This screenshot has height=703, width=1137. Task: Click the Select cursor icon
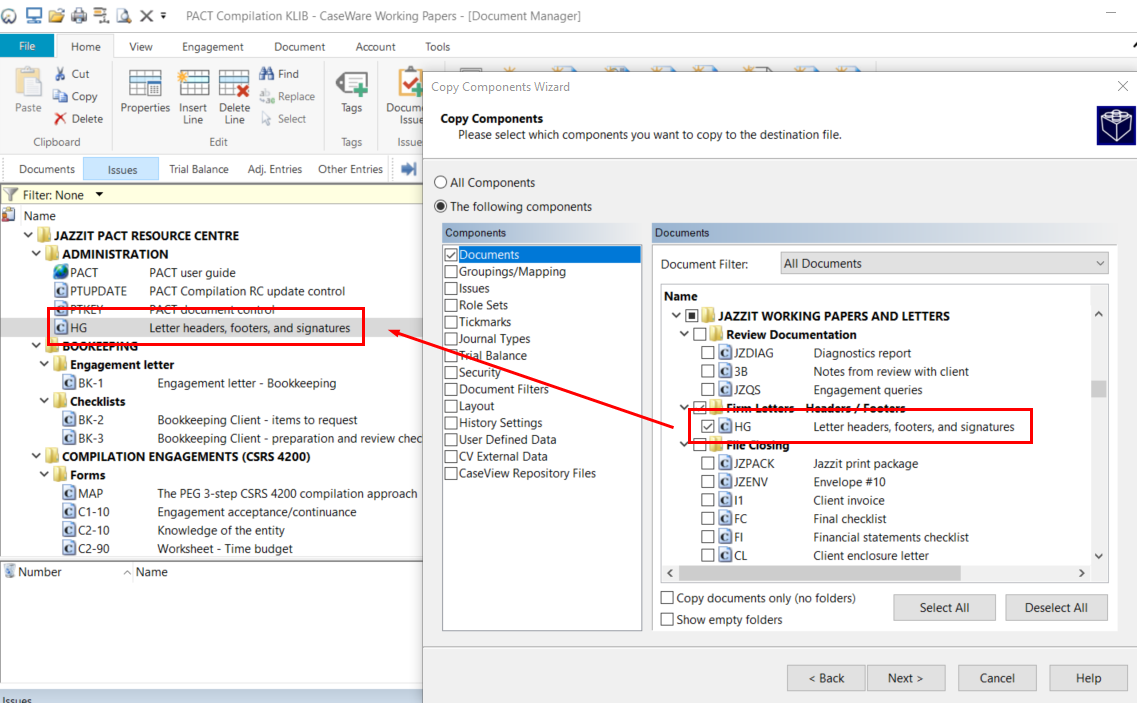tap(266, 118)
